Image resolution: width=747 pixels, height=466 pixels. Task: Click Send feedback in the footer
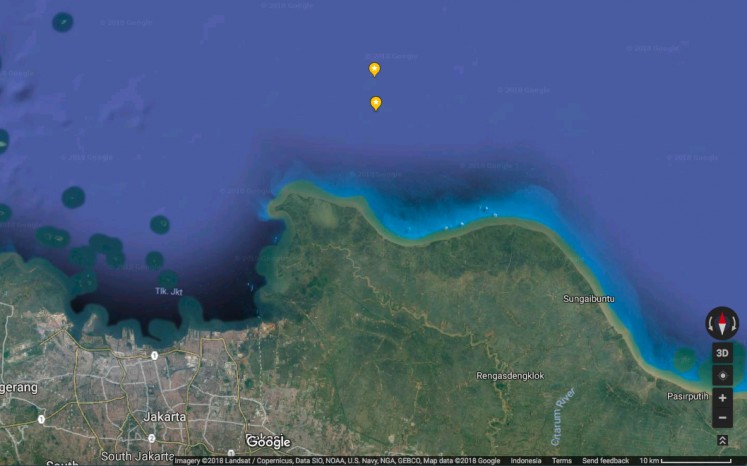coord(605,461)
